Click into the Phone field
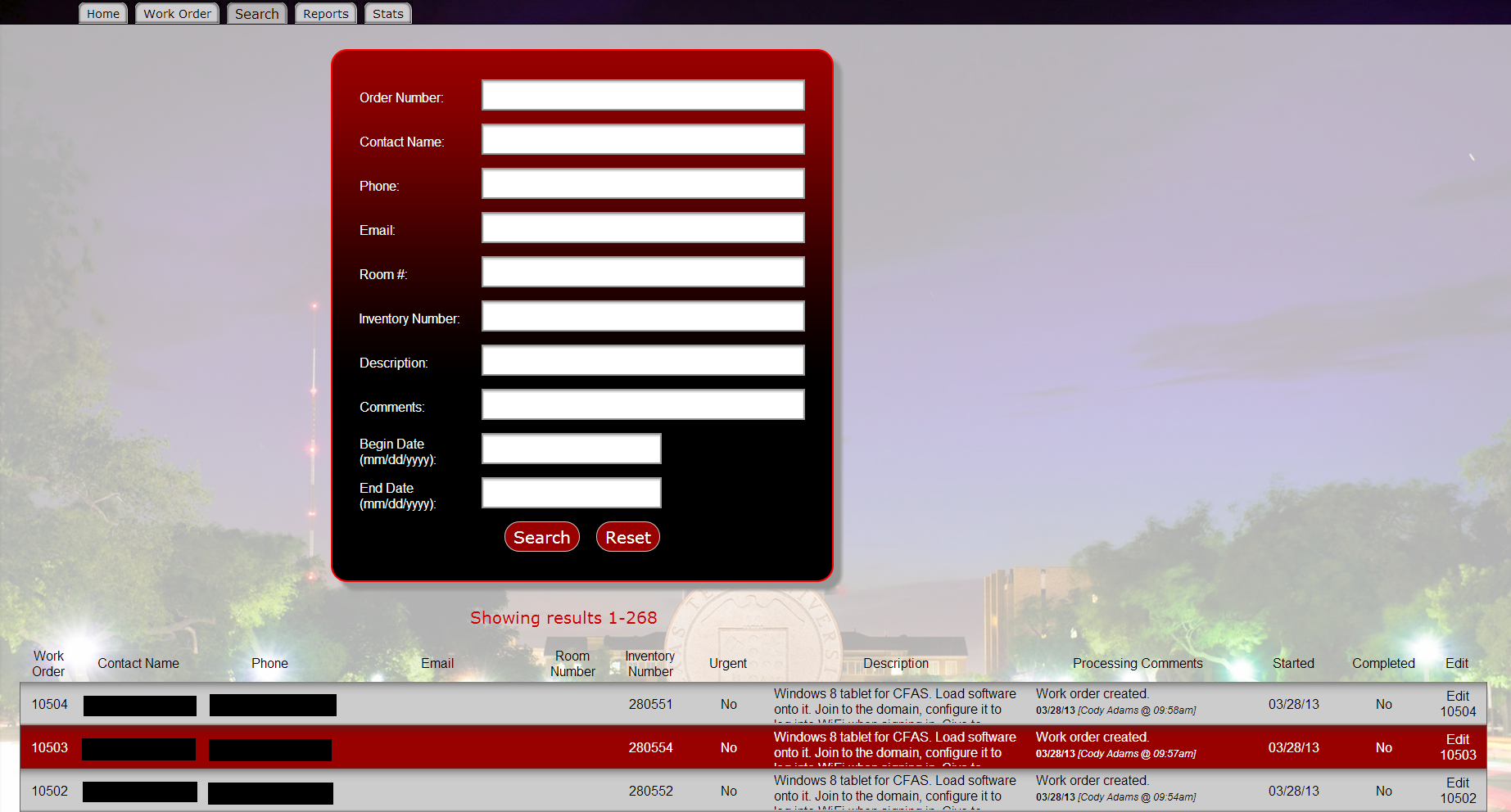Screen dimensions: 1511x812 coord(643,183)
